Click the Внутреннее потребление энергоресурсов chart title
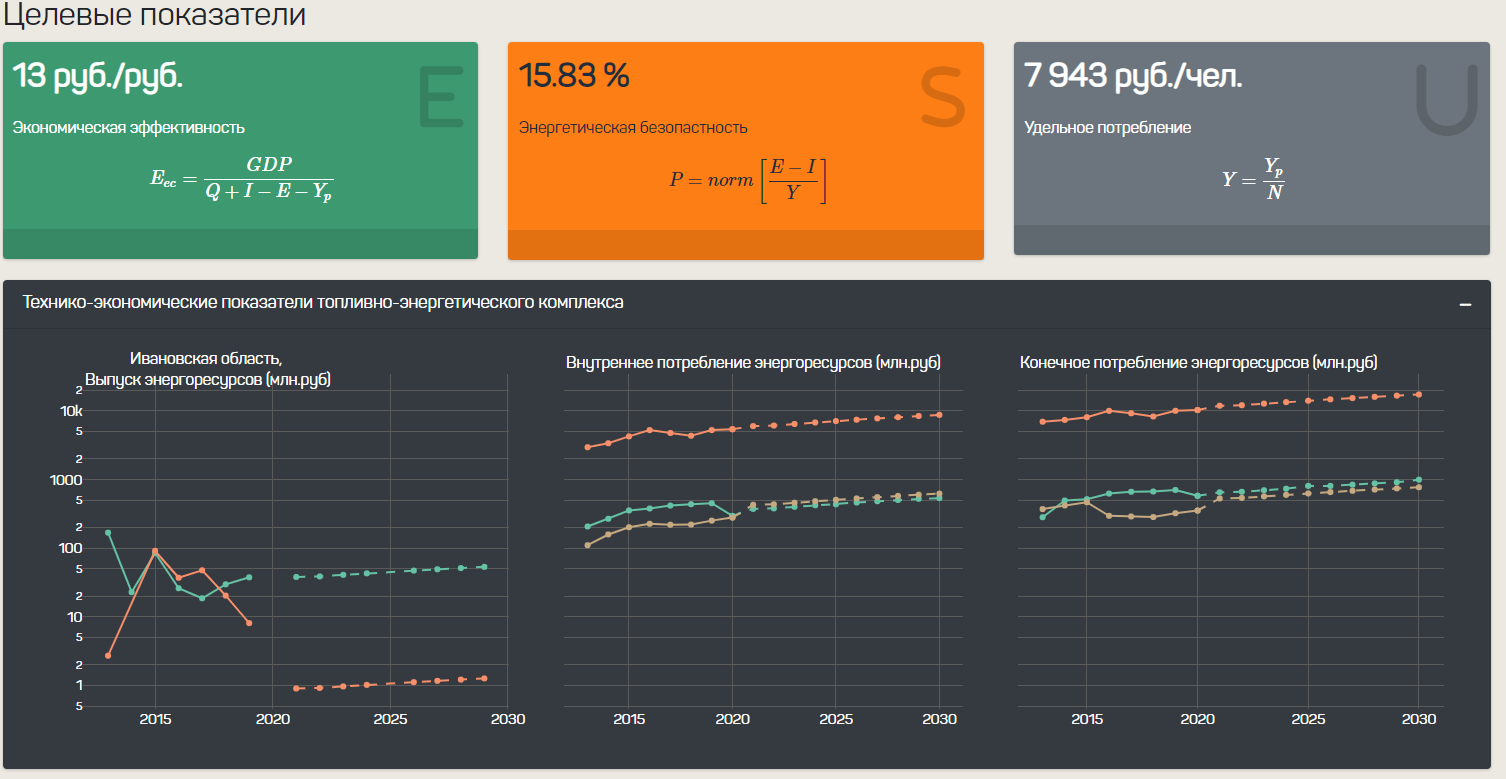The width and height of the screenshot is (1506, 779). point(753,362)
